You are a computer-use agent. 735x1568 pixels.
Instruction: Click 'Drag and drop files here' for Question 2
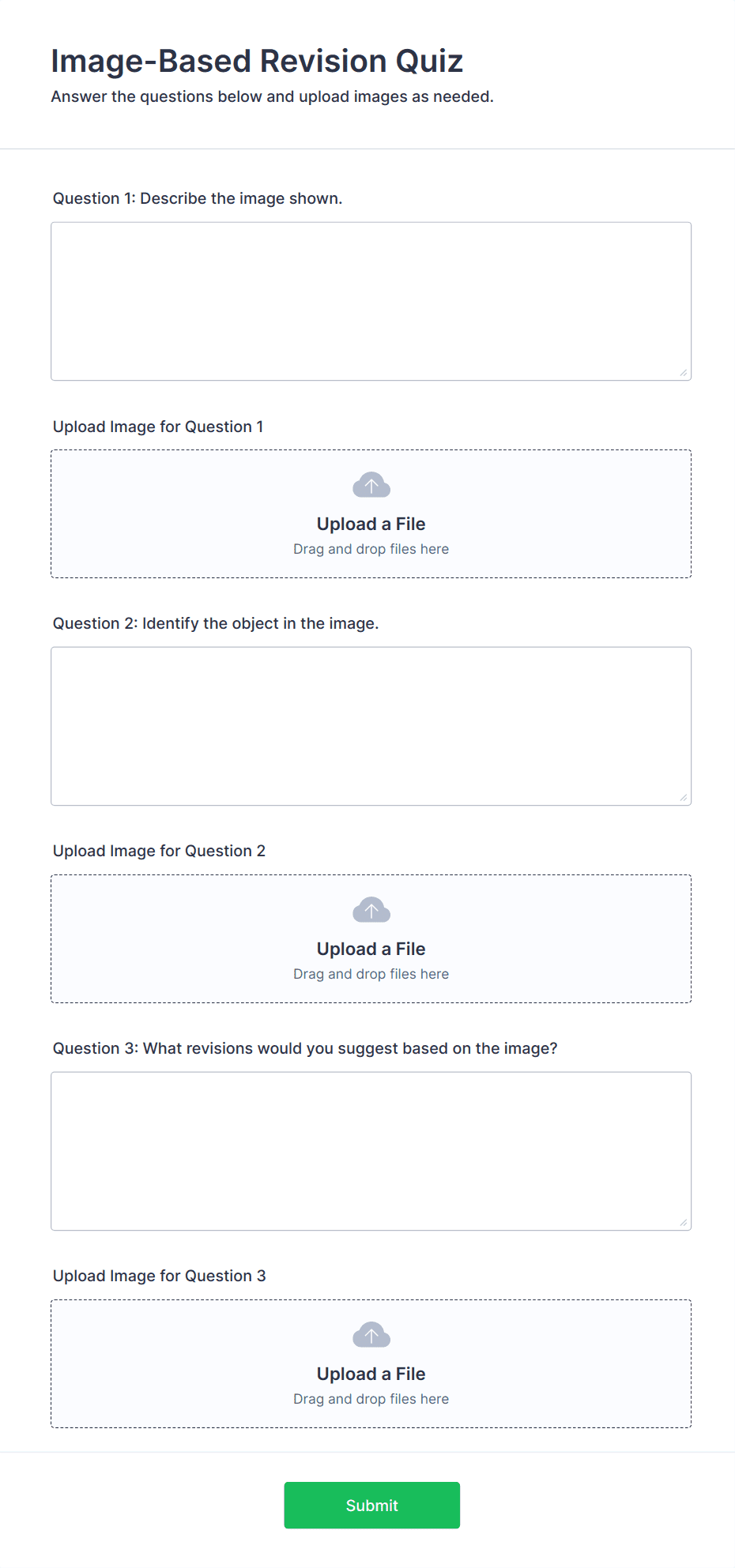point(371,974)
